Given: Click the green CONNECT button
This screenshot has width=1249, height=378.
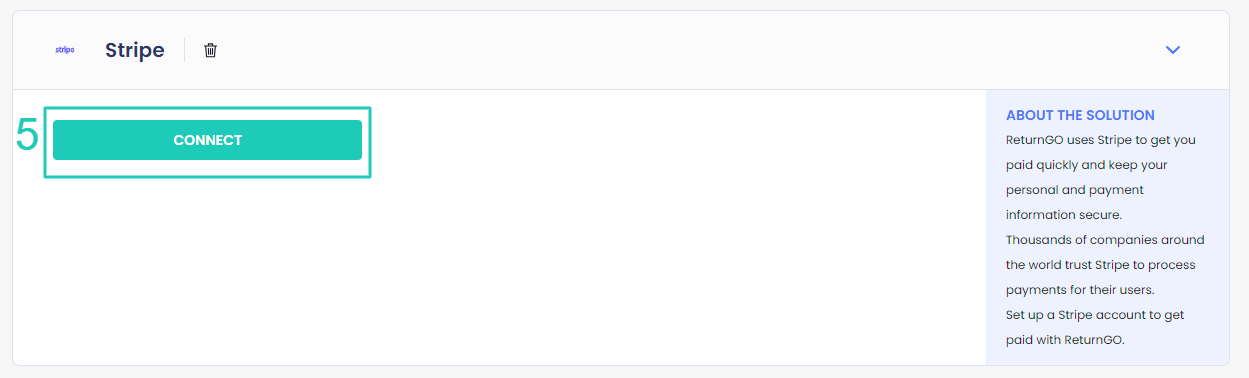Looking at the screenshot, I should 207,140.
